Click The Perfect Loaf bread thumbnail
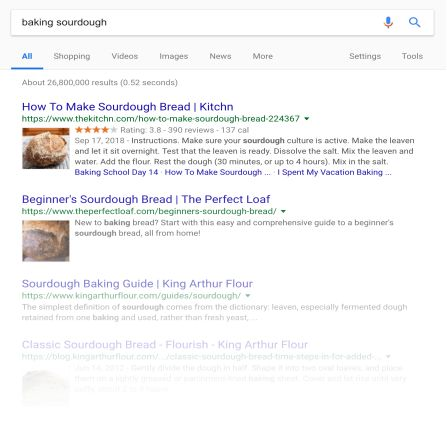This screenshot has width=447, height=426. tap(46, 241)
